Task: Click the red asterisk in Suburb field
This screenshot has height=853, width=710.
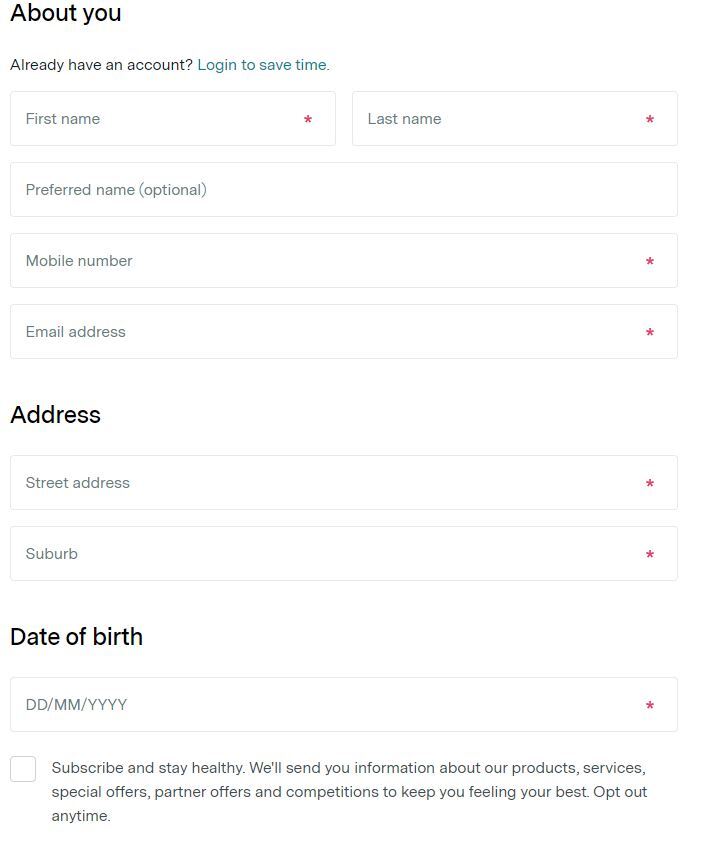Action: coord(650,555)
